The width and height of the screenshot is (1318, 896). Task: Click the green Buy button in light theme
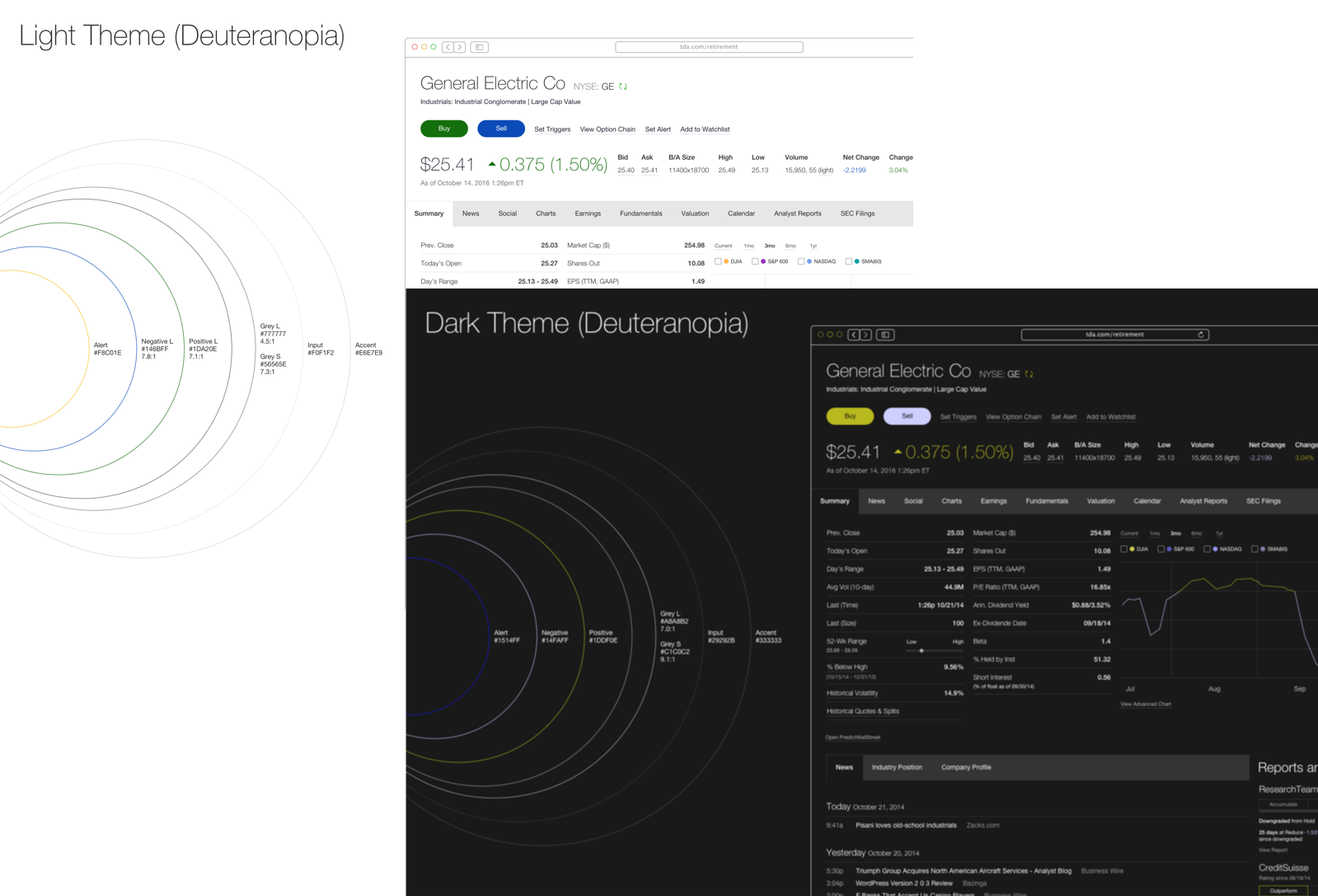[x=444, y=129]
